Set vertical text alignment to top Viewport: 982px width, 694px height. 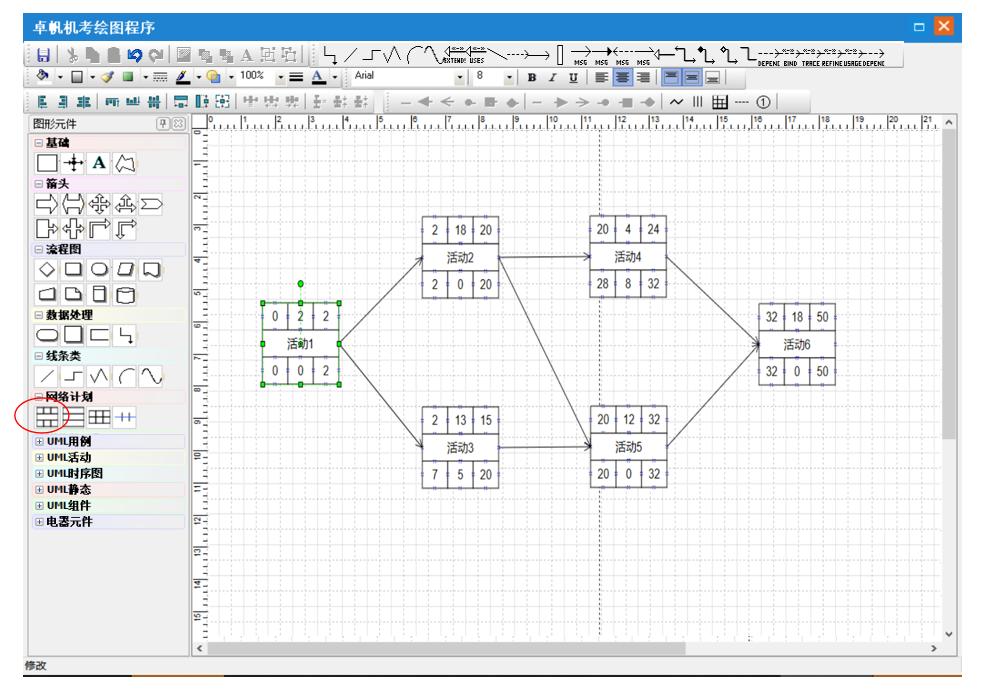click(x=671, y=77)
